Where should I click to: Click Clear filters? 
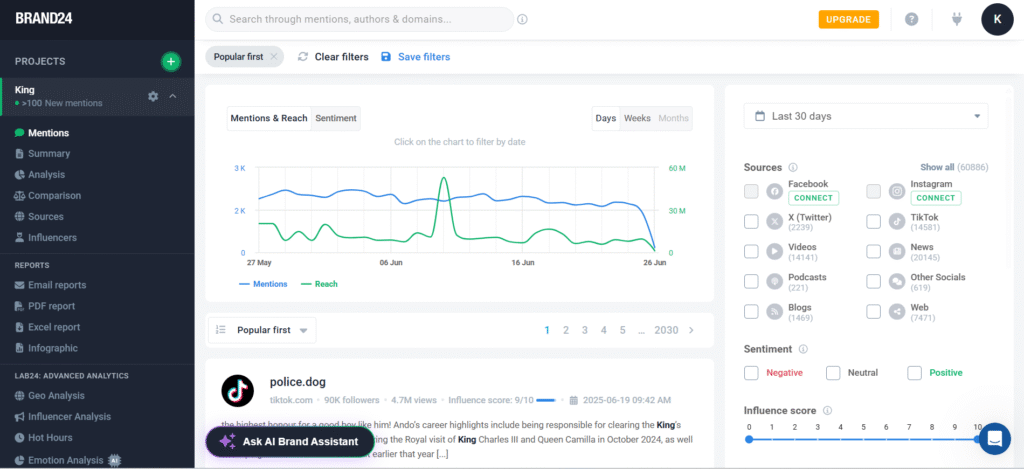click(333, 57)
